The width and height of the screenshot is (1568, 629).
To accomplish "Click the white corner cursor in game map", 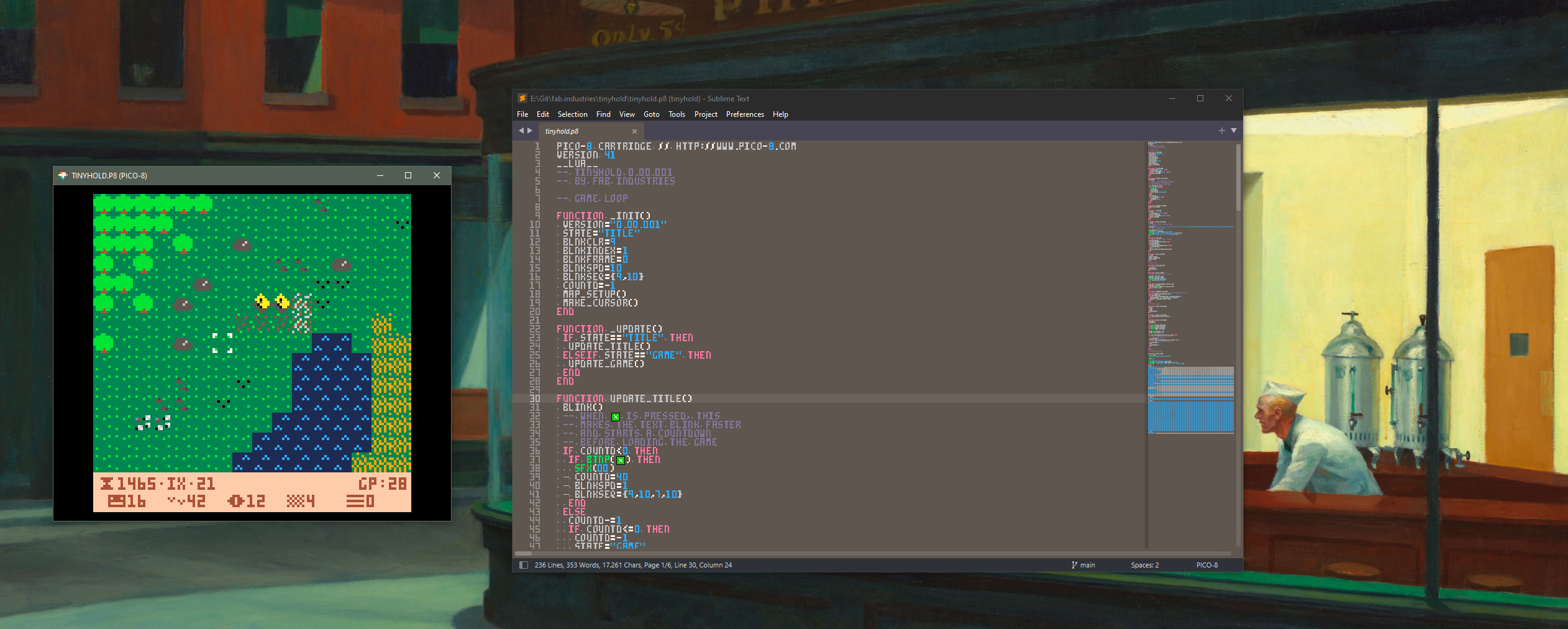I will [x=222, y=343].
